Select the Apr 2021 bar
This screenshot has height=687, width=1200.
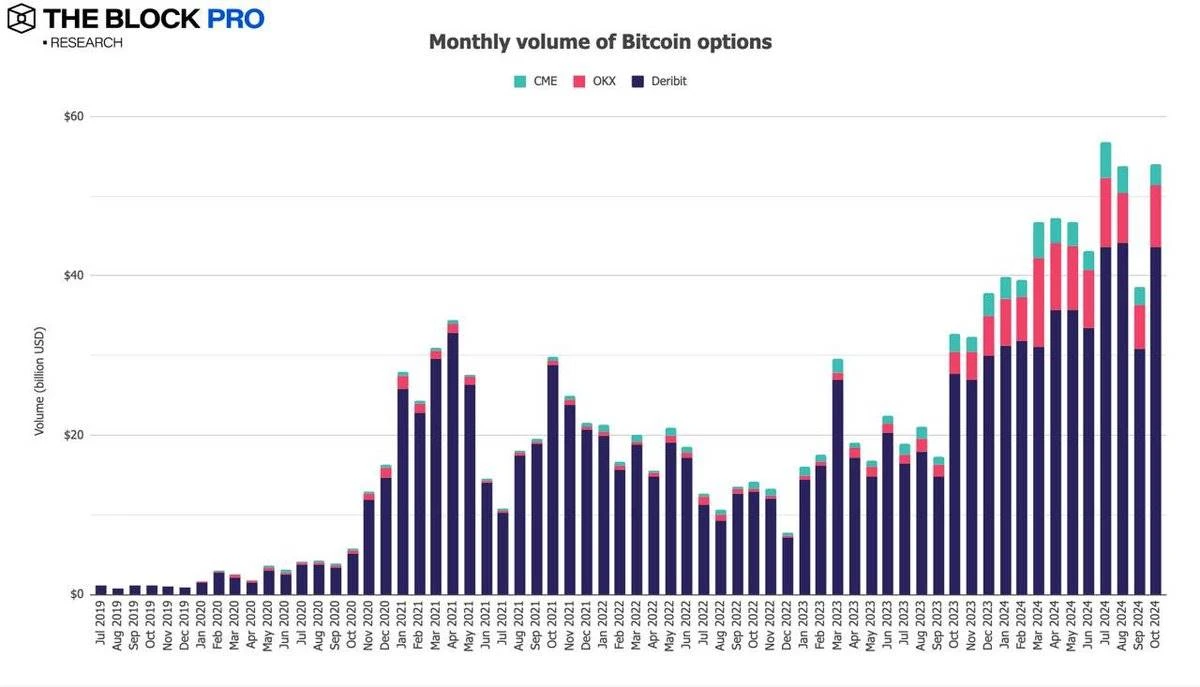pos(453,460)
